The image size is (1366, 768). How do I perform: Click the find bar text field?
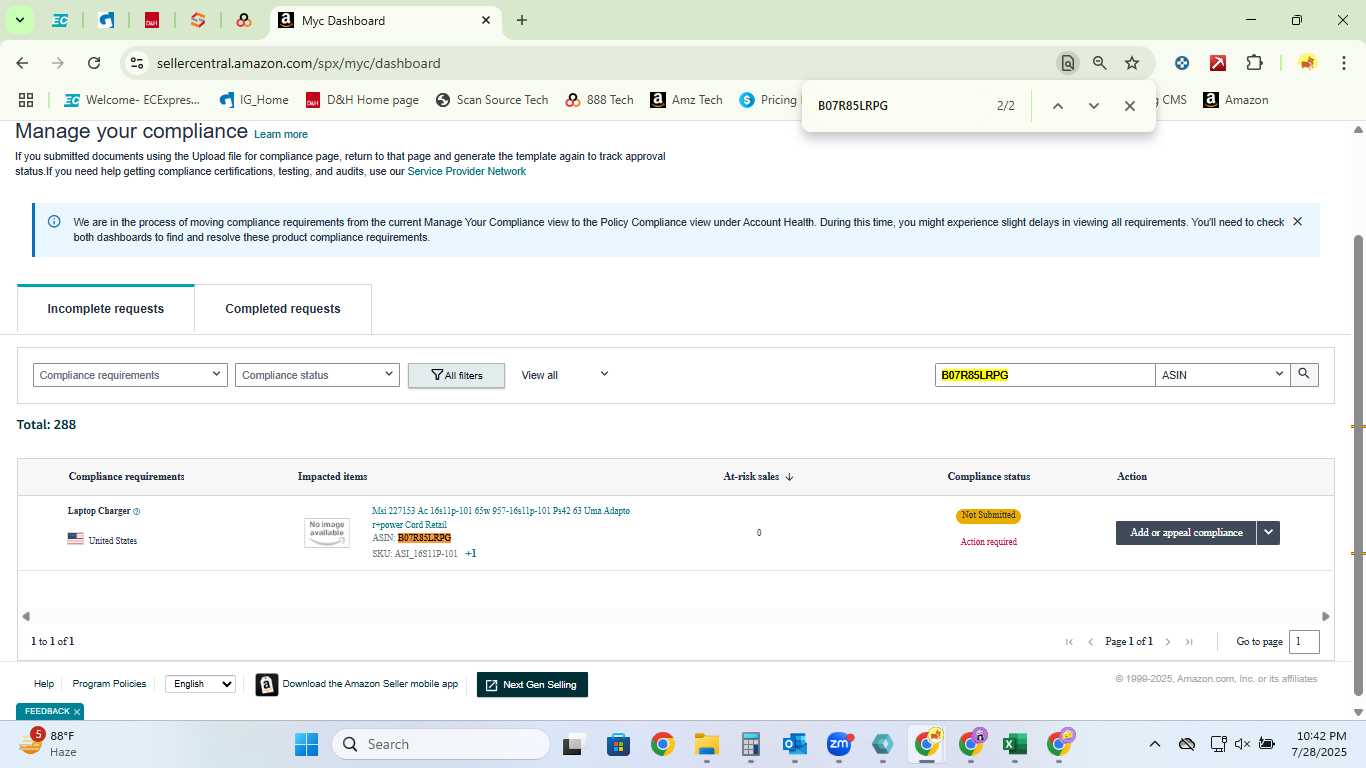[x=900, y=106]
